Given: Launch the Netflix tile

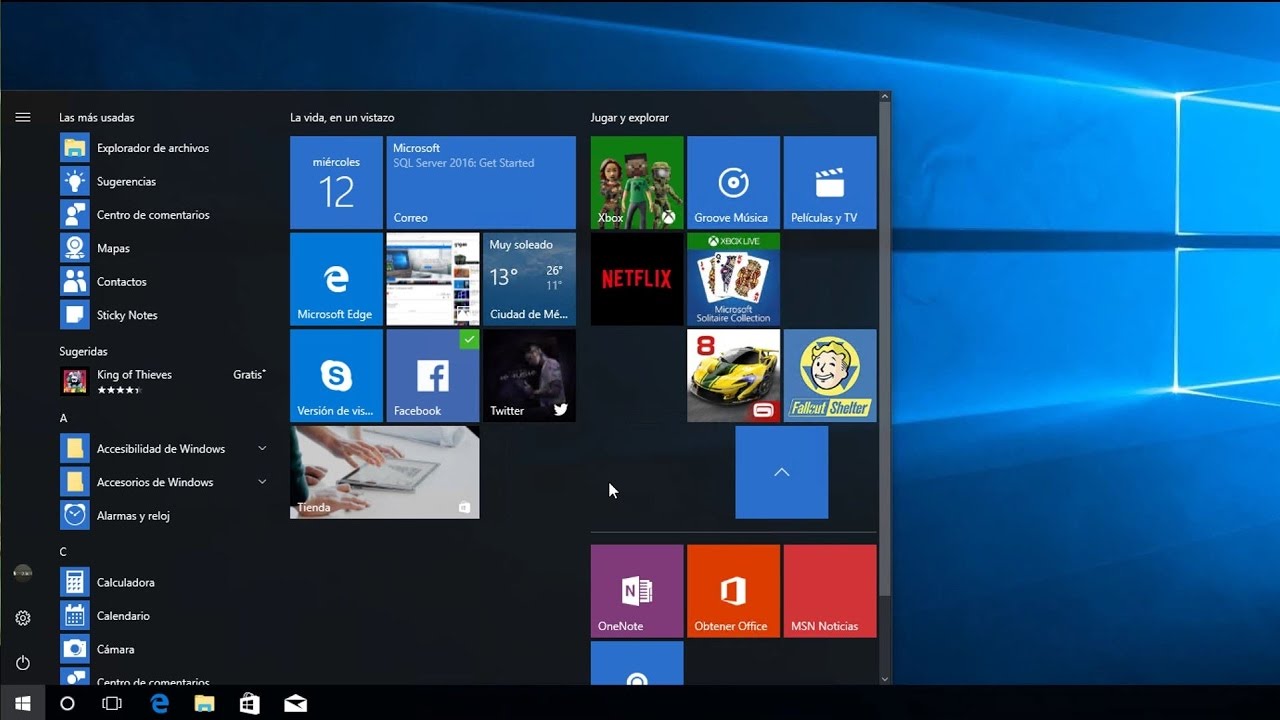Looking at the screenshot, I should (x=637, y=279).
